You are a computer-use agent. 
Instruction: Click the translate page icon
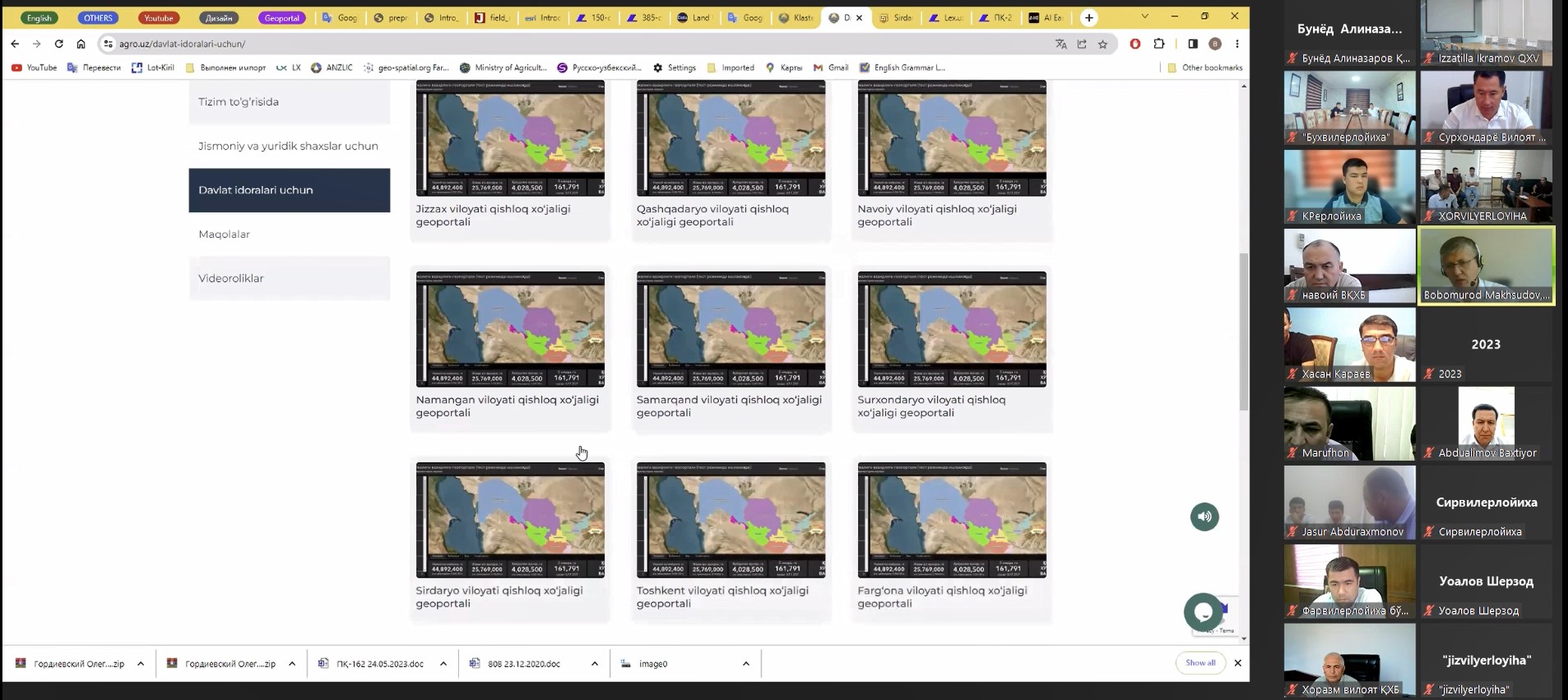[x=1061, y=44]
